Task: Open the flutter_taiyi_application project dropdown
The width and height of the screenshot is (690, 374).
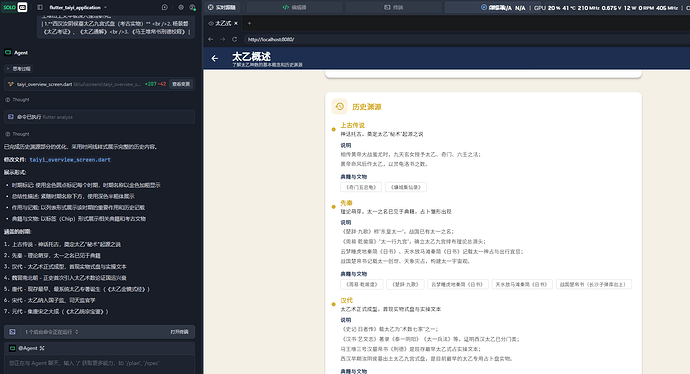Action: (78, 7)
